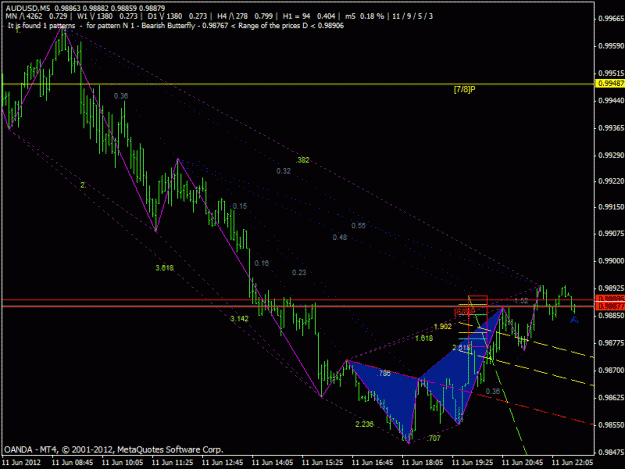Screen dimensions: 625x469
Task: Click the 11 Jun 14:05 time label
Action: (273, 462)
